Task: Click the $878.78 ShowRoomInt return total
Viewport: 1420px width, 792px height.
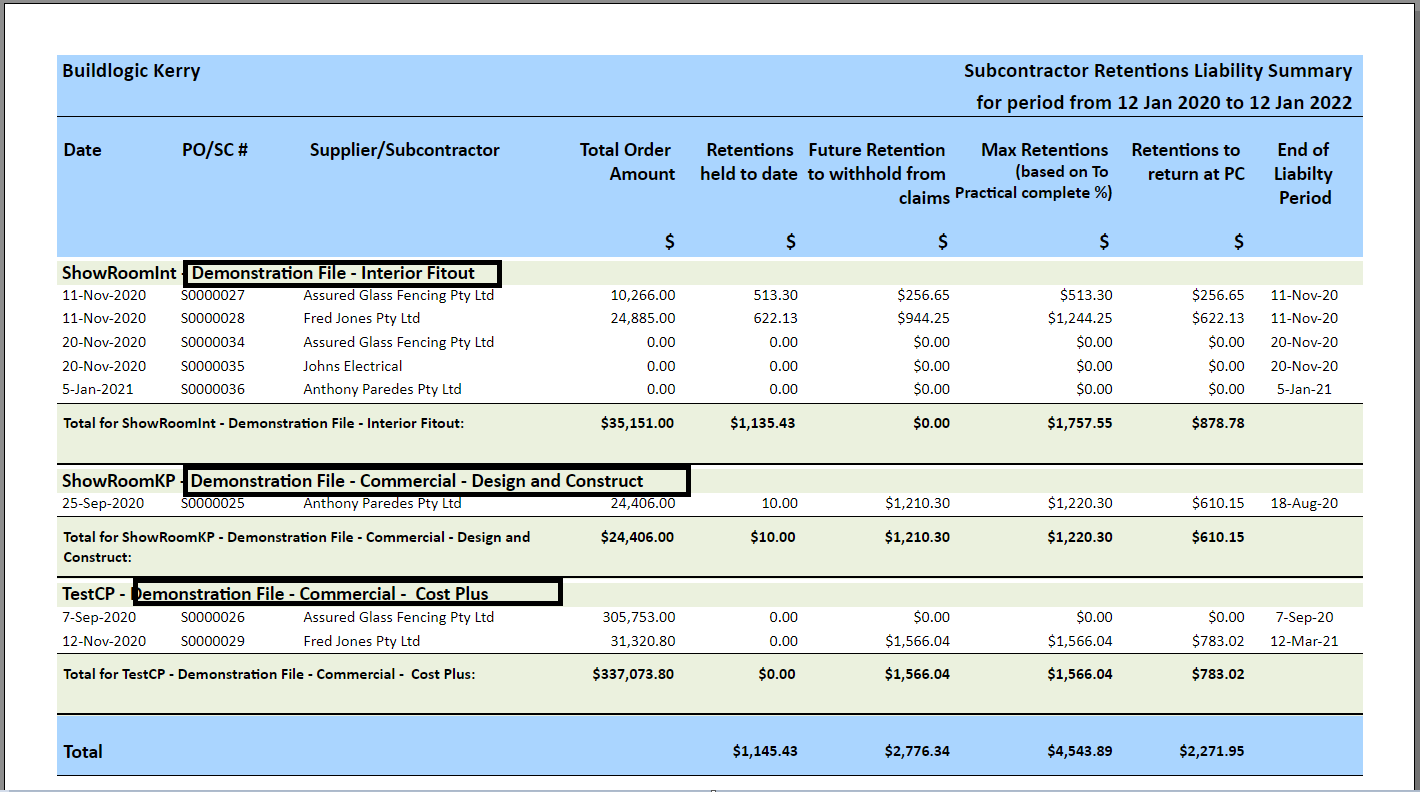Action: (1218, 423)
